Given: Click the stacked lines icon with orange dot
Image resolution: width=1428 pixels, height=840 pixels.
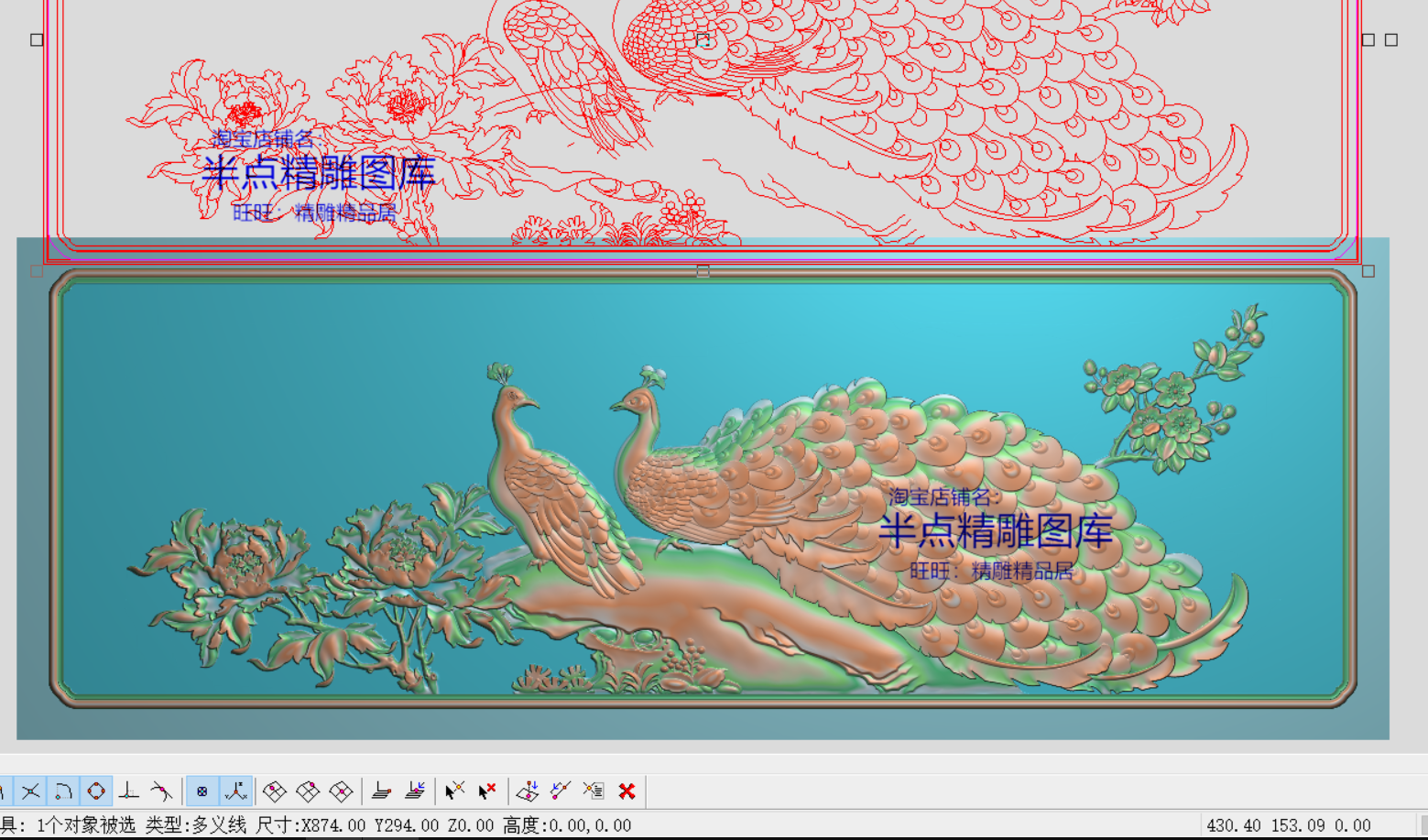Looking at the screenshot, I should point(382,791).
